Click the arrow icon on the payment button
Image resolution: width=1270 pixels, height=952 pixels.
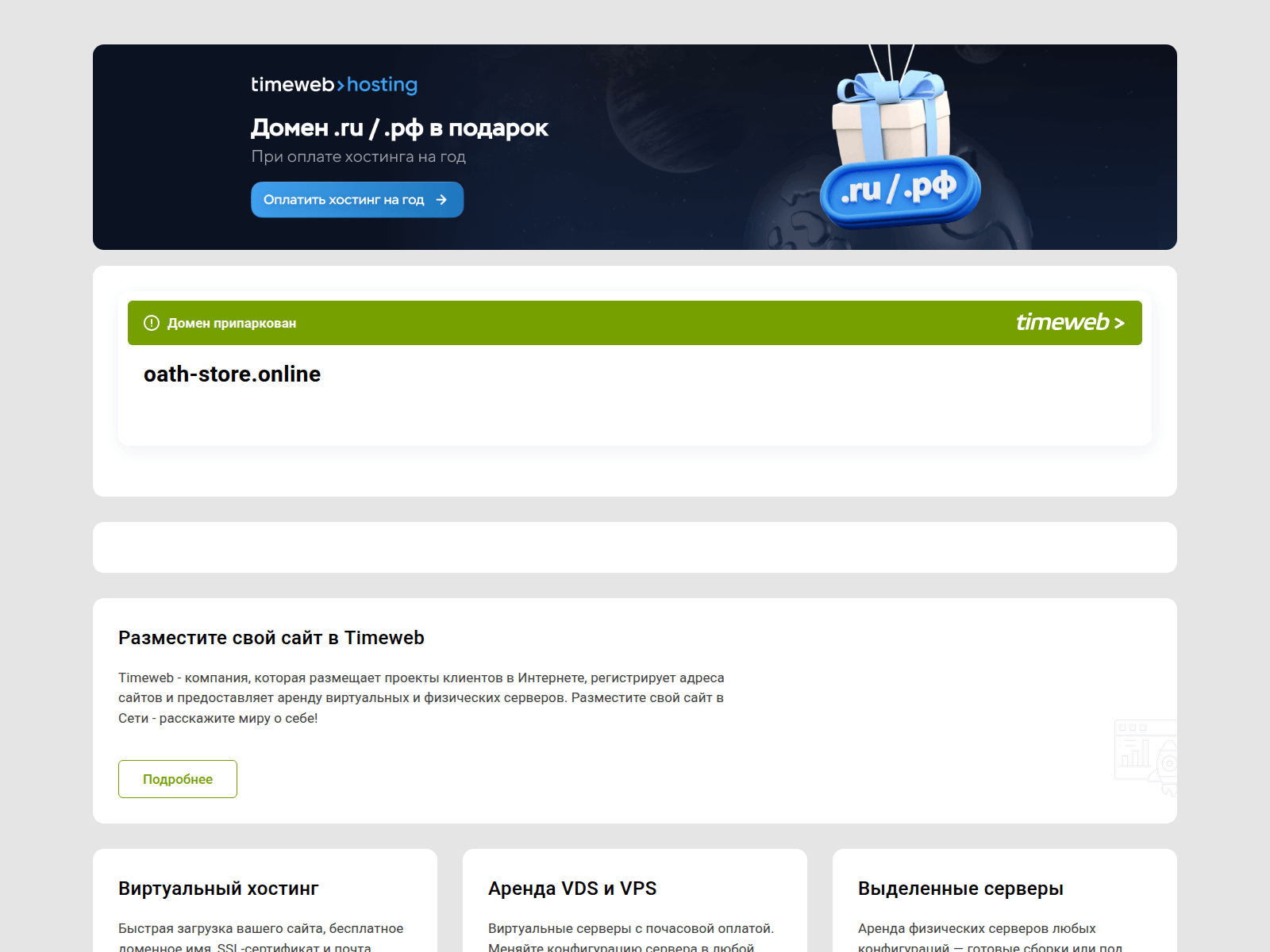[x=441, y=200]
